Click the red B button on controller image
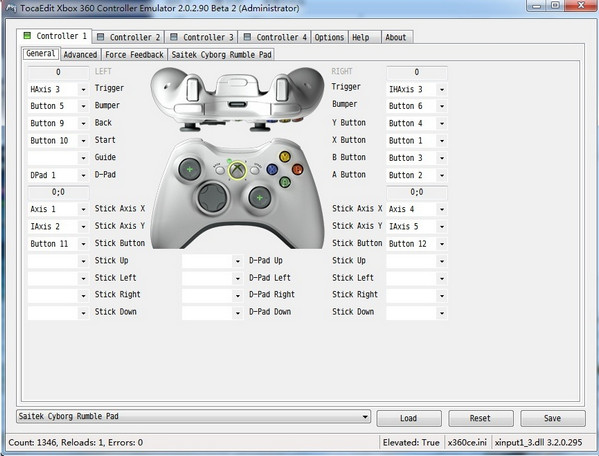Screen dimensions: 599x456 [x=297, y=169]
